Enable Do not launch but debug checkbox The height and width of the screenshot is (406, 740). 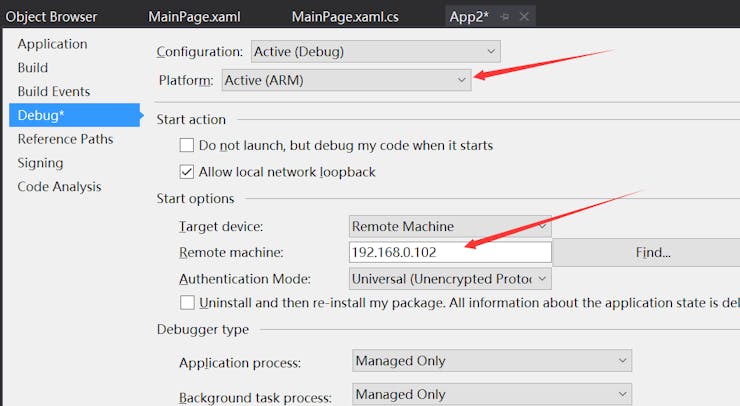click(x=187, y=145)
